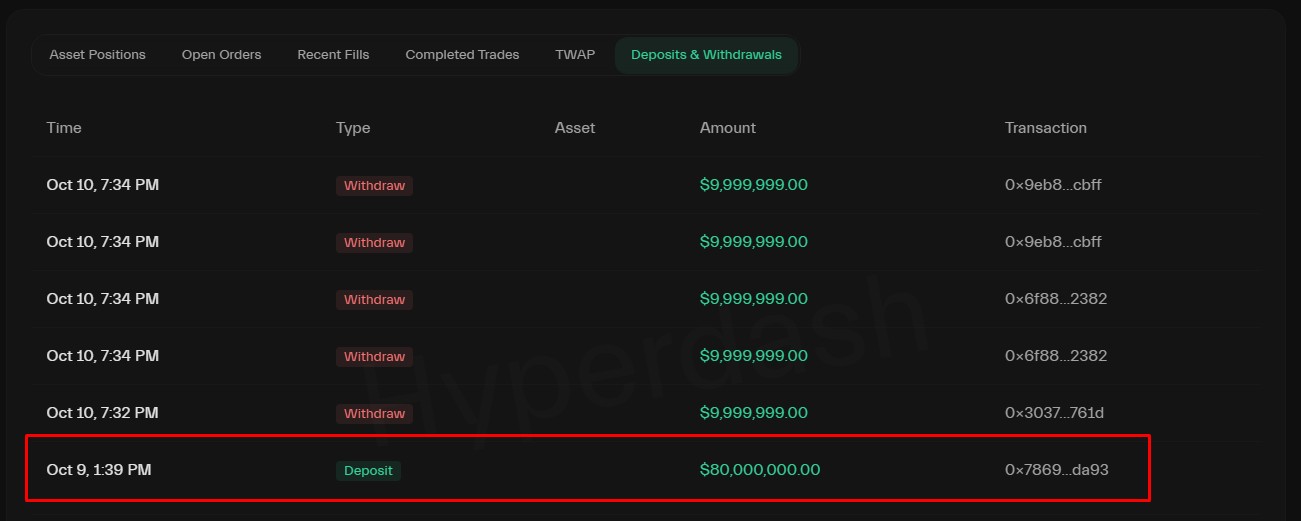
Task: Click the green Deposit badge
Action: pyautogui.click(x=368, y=471)
